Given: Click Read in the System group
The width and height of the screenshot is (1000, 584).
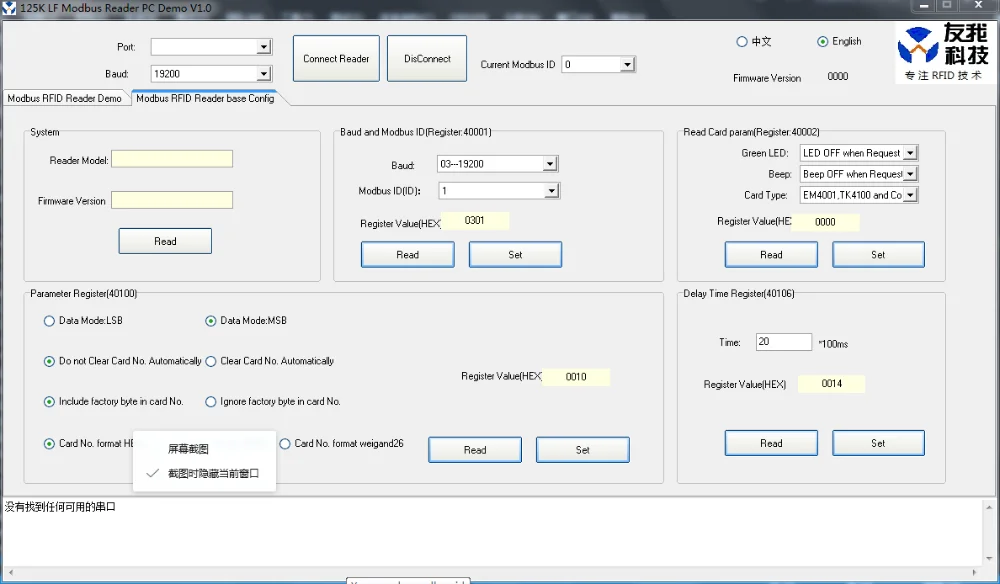Looking at the screenshot, I should click(165, 241).
